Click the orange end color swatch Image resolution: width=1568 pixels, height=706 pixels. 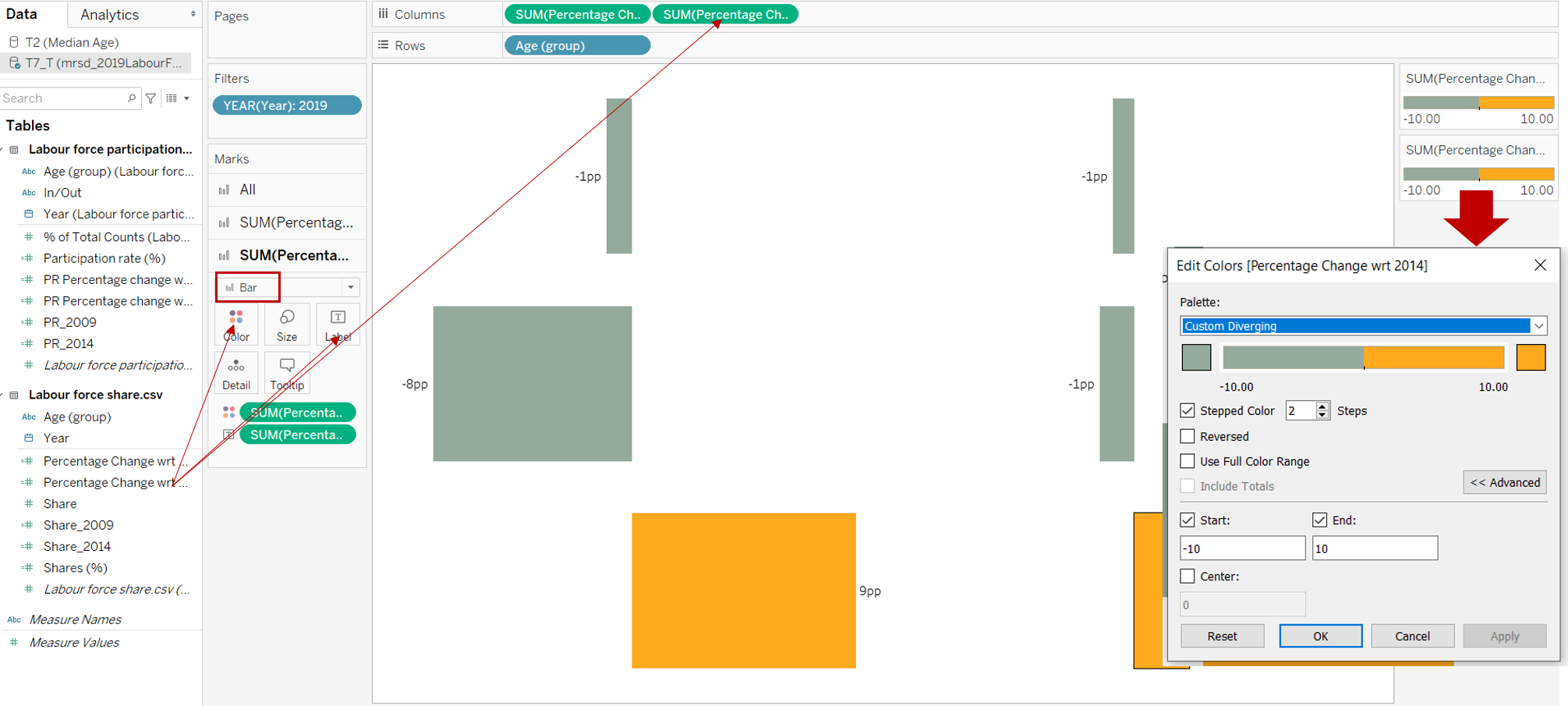[1531, 357]
